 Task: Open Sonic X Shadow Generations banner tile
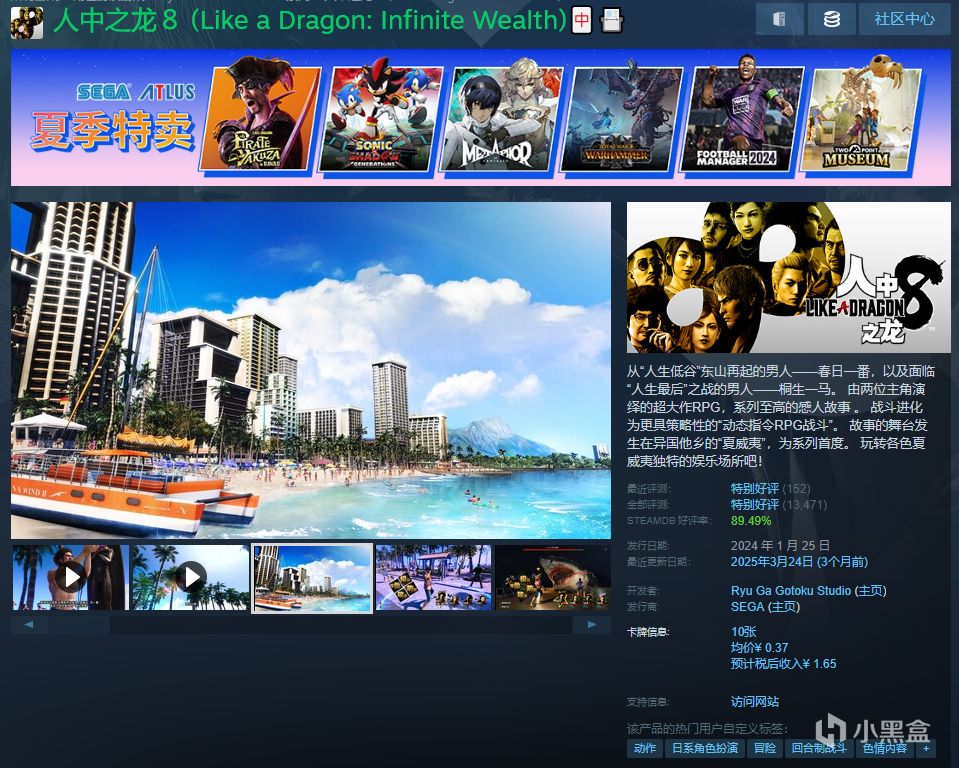(x=381, y=117)
